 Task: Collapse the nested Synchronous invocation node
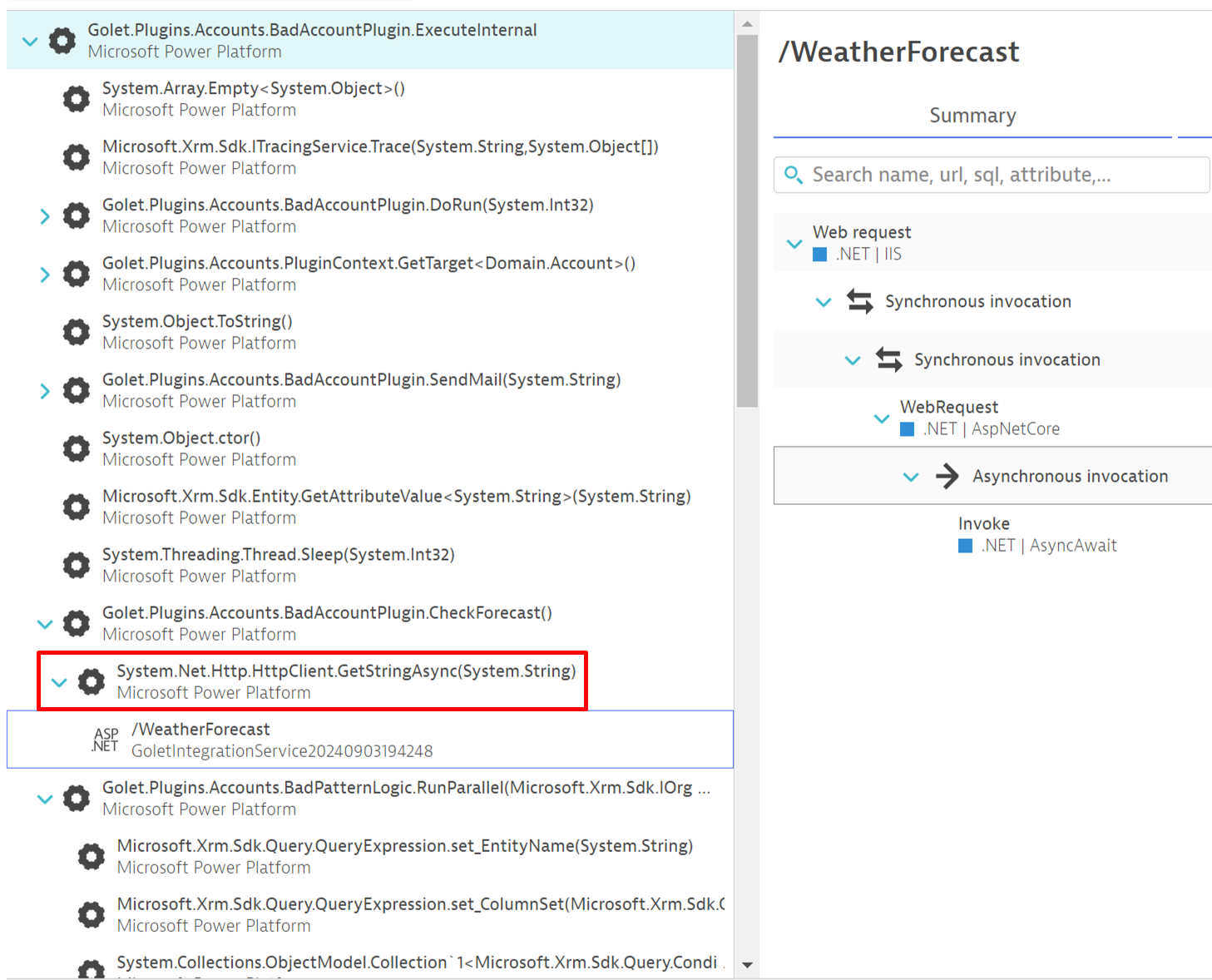tap(853, 360)
